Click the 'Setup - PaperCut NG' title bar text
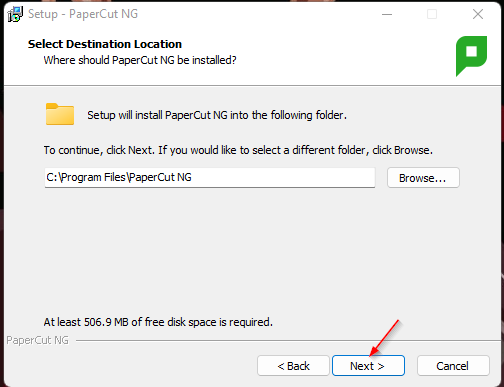Screen dimensions: 504x387 tap(83, 14)
